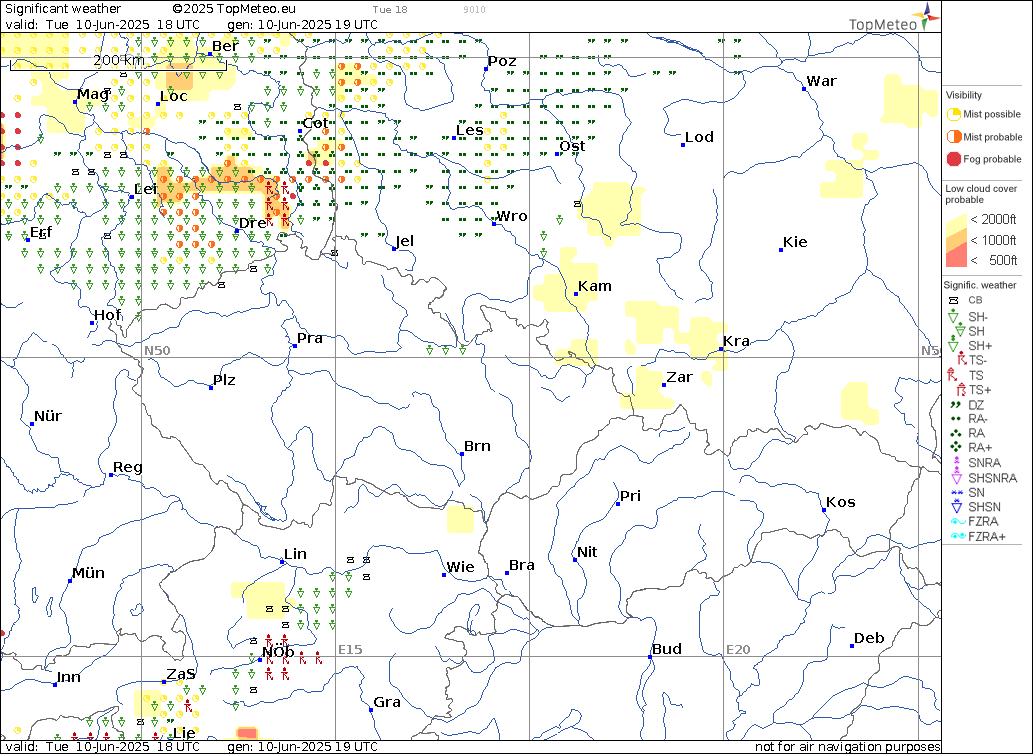The height and width of the screenshot is (754, 1033).
Task: Select the SNRA sleet legend symbol
Action: click(x=955, y=462)
